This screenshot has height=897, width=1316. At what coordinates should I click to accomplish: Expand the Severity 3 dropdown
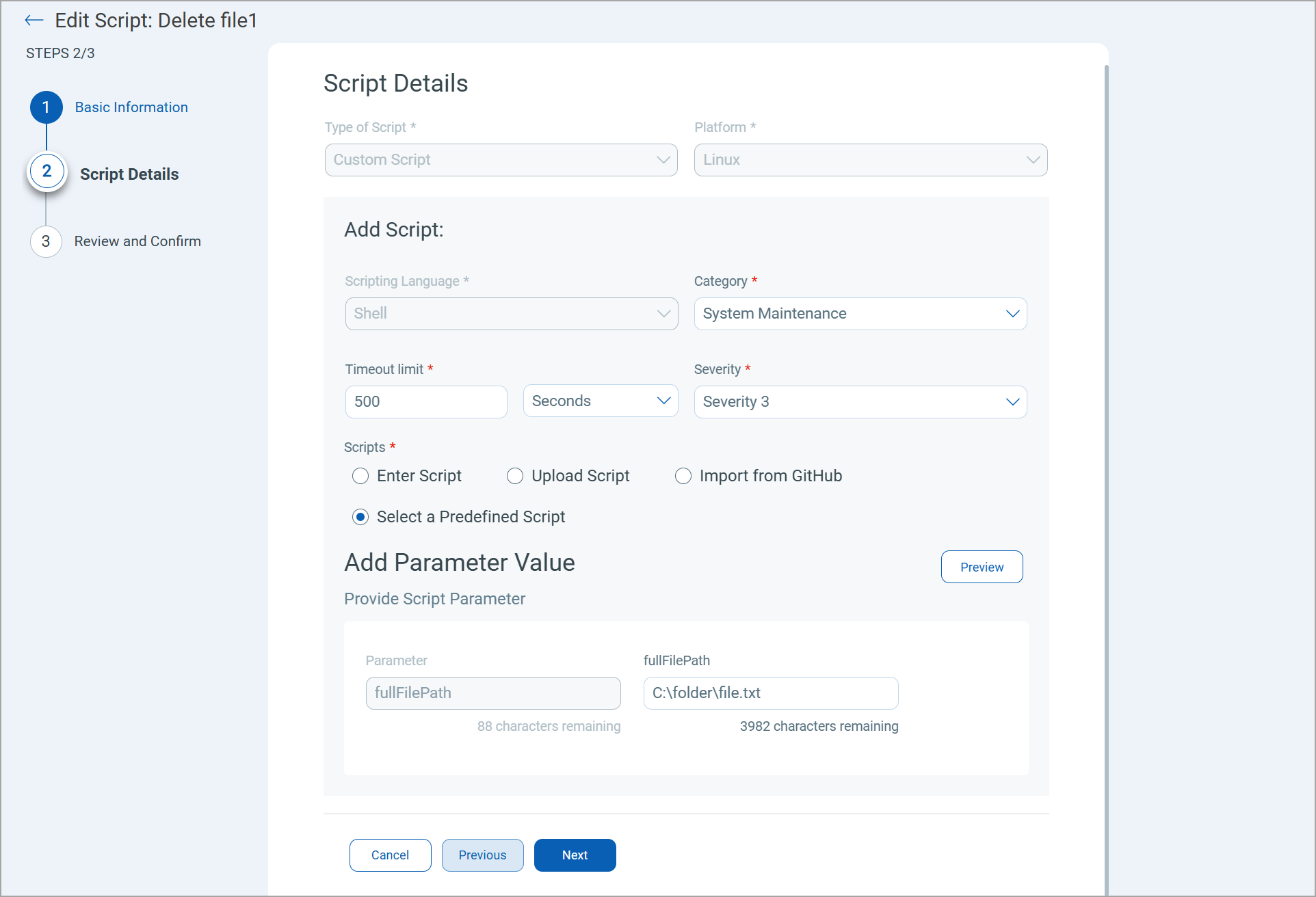pyautogui.click(x=860, y=402)
